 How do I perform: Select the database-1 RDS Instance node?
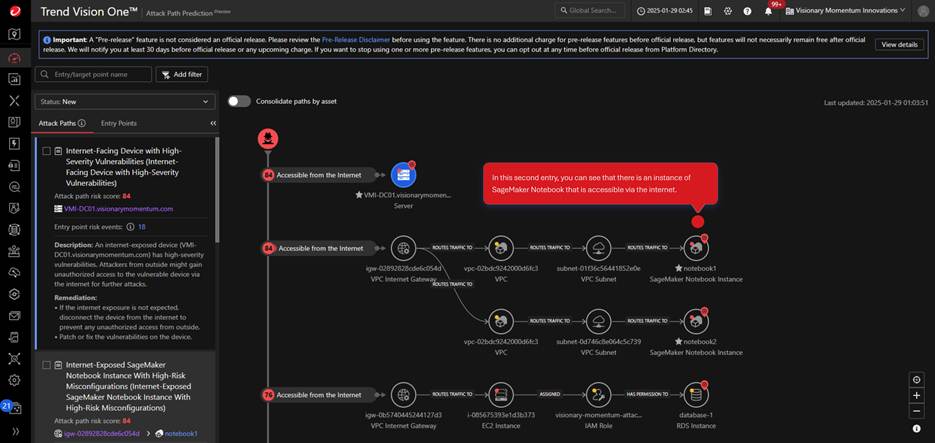(x=696, y=395)
